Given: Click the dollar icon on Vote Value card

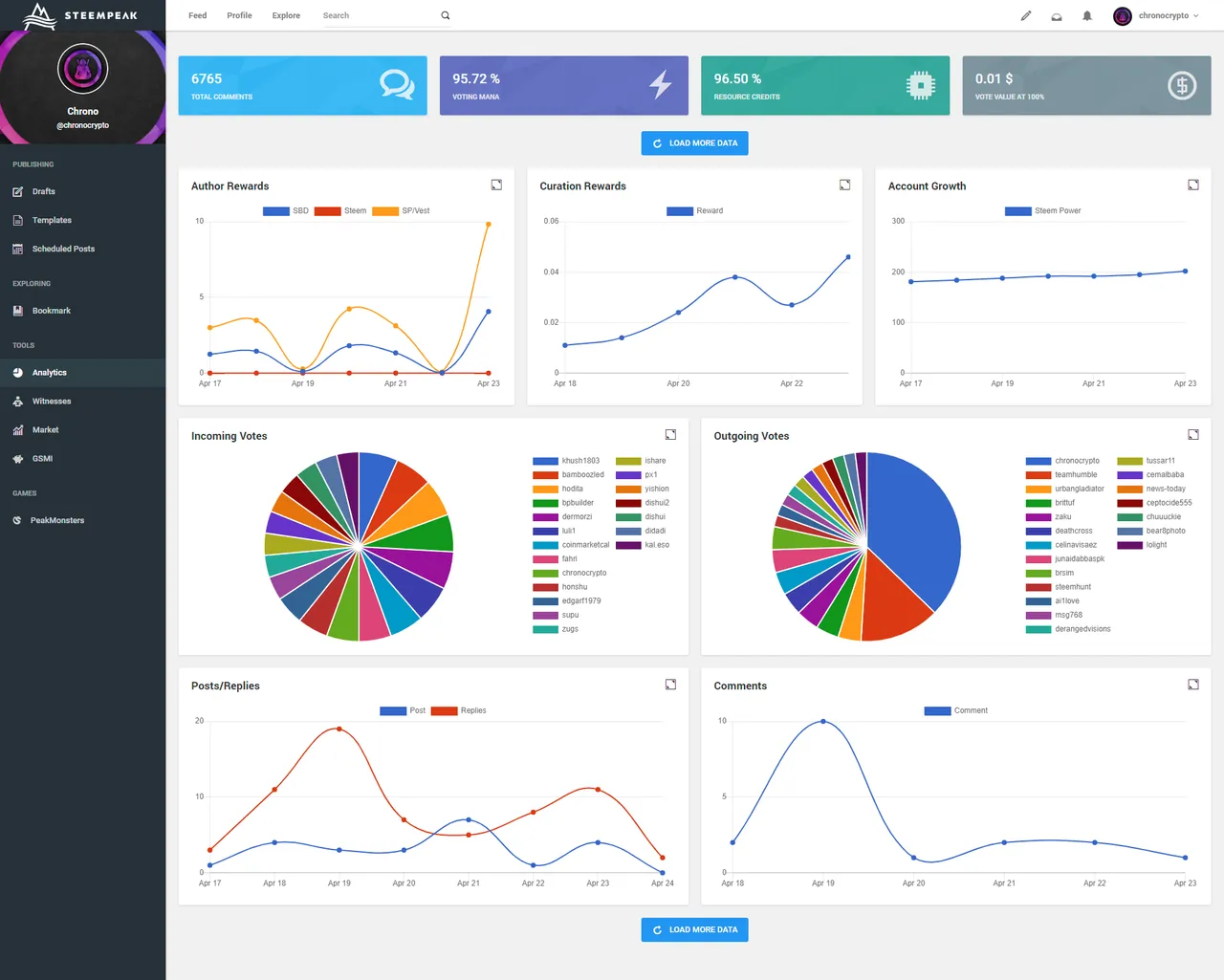Looking at the screenshot, I should 1182,85.
